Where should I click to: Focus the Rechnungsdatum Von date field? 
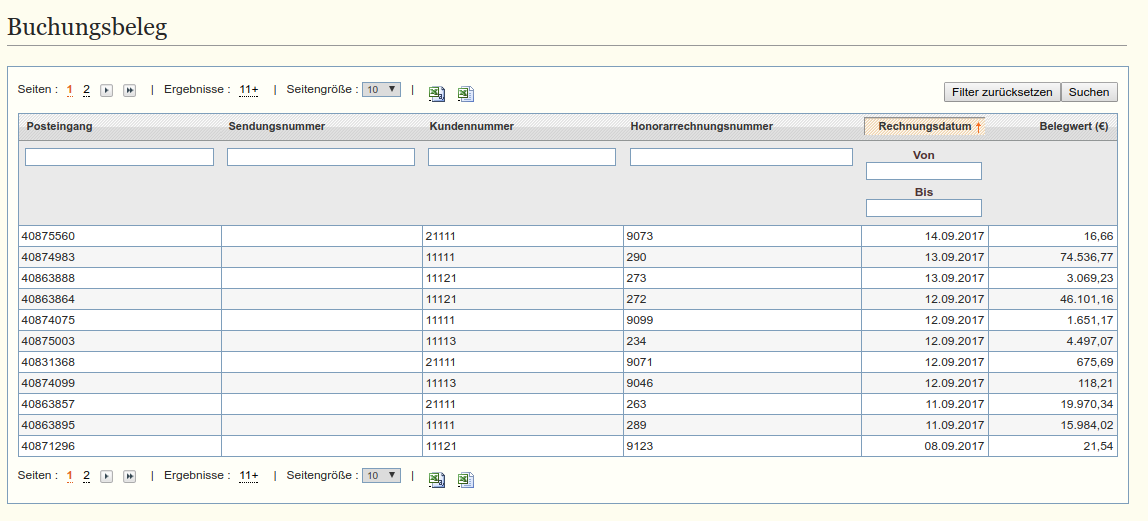924,171
